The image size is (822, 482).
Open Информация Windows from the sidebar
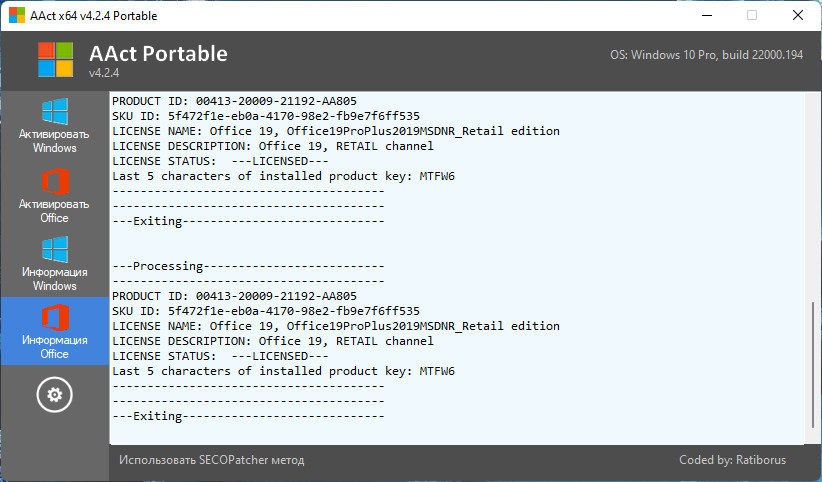[x=54, y=264]
